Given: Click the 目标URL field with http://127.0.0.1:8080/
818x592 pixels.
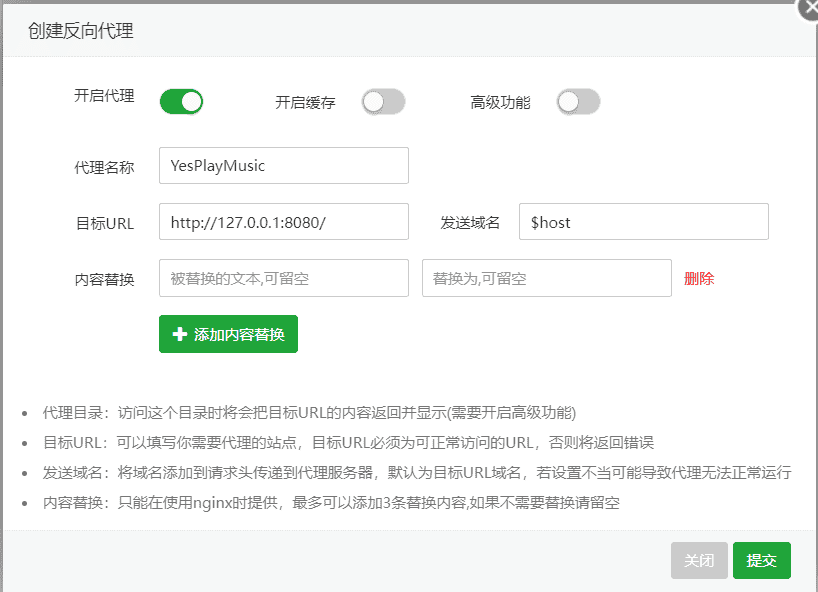Looking at the screenshot, I should click(x=283, y=222).
